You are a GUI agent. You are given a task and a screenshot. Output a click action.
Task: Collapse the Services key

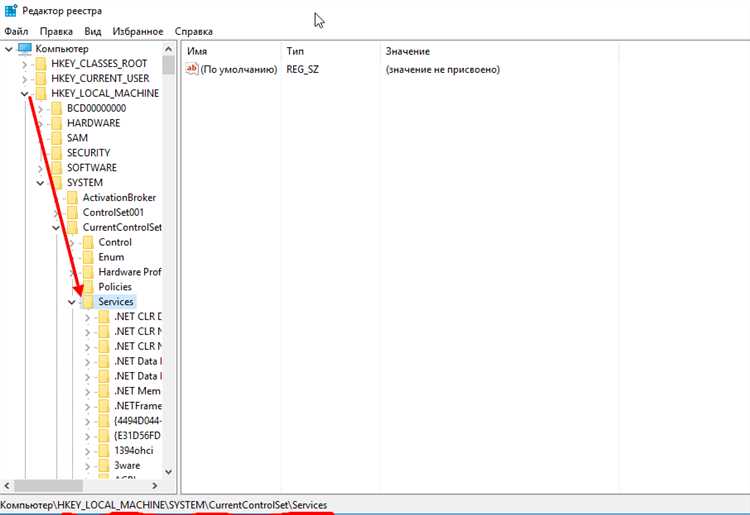click(71, 302)
